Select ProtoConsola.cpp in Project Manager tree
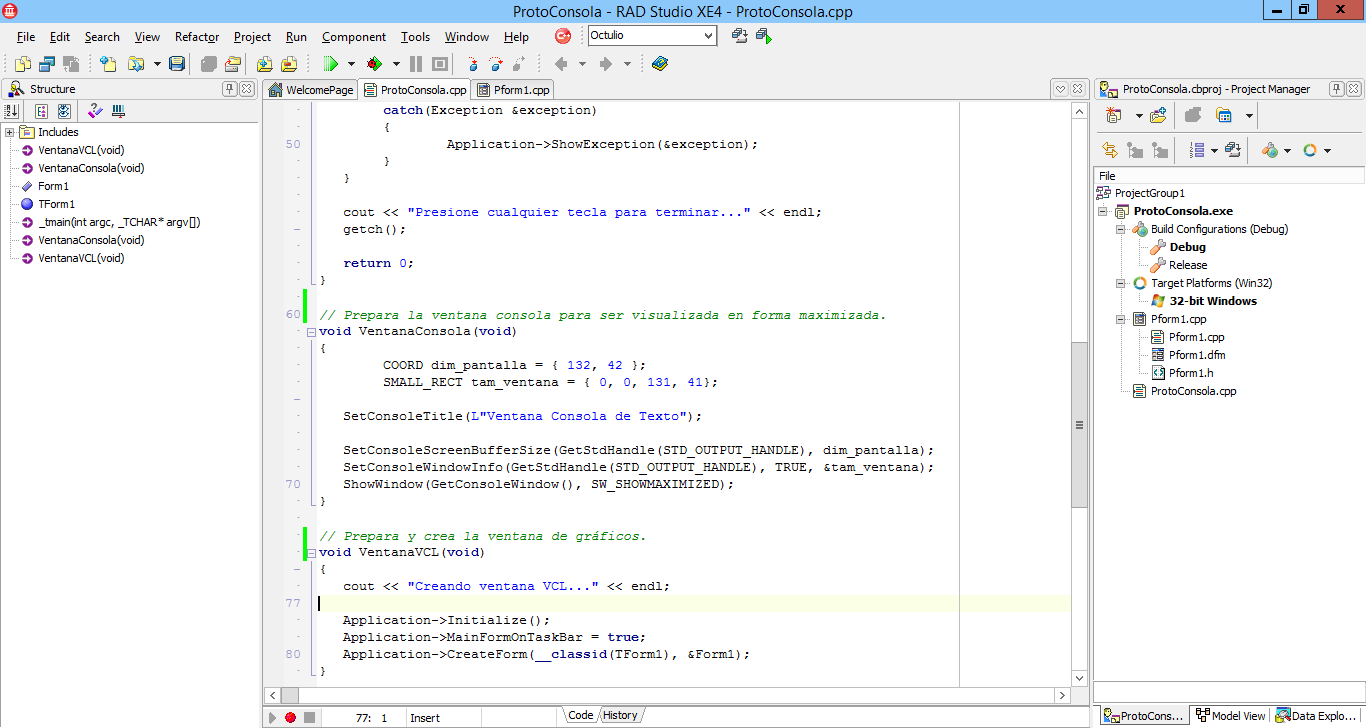The width and height of the screenshot is (1366, 728). click(x=1193, y=391)
